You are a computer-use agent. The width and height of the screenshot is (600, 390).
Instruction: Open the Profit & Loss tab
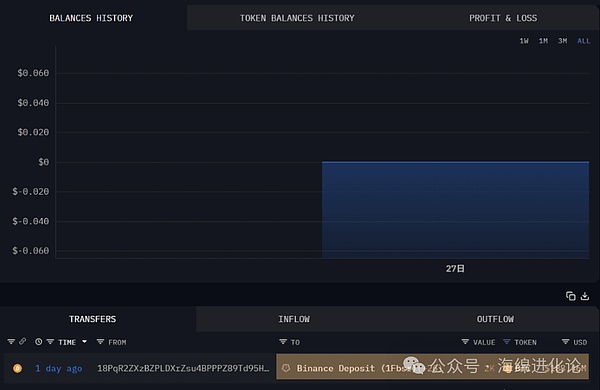point(503,18)
